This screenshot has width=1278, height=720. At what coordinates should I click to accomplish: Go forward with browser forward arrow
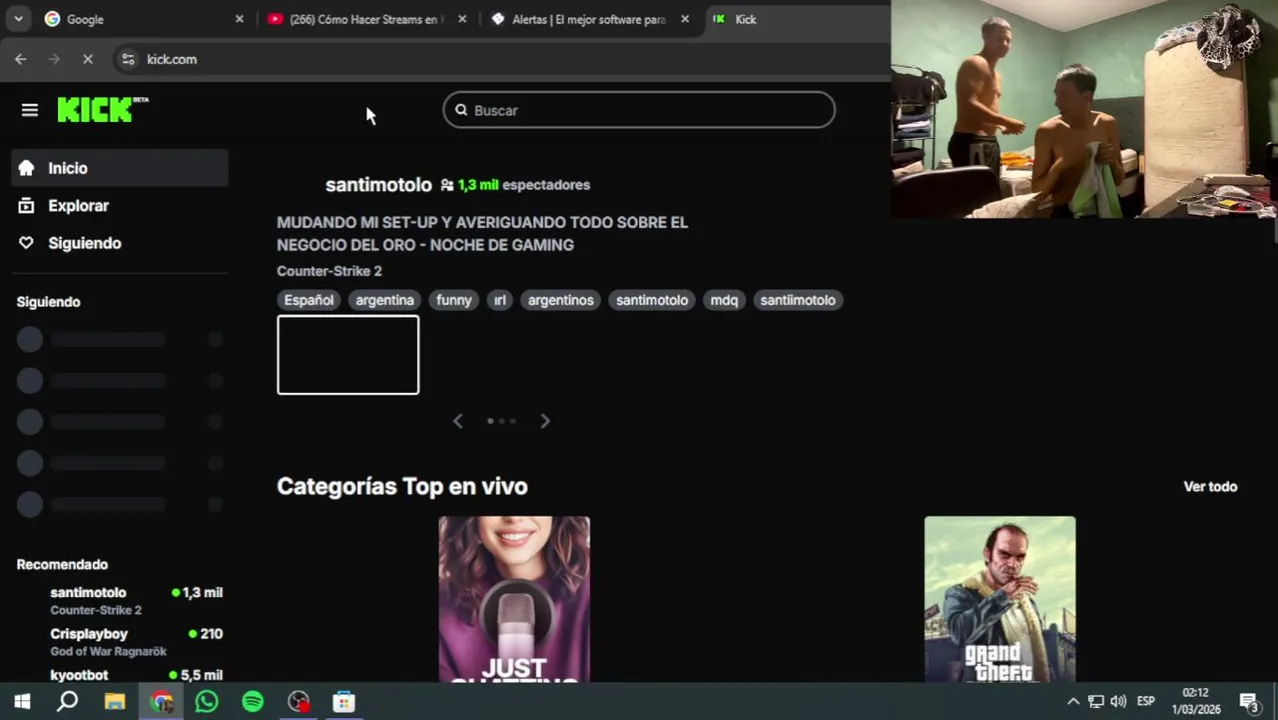(54, 59)
